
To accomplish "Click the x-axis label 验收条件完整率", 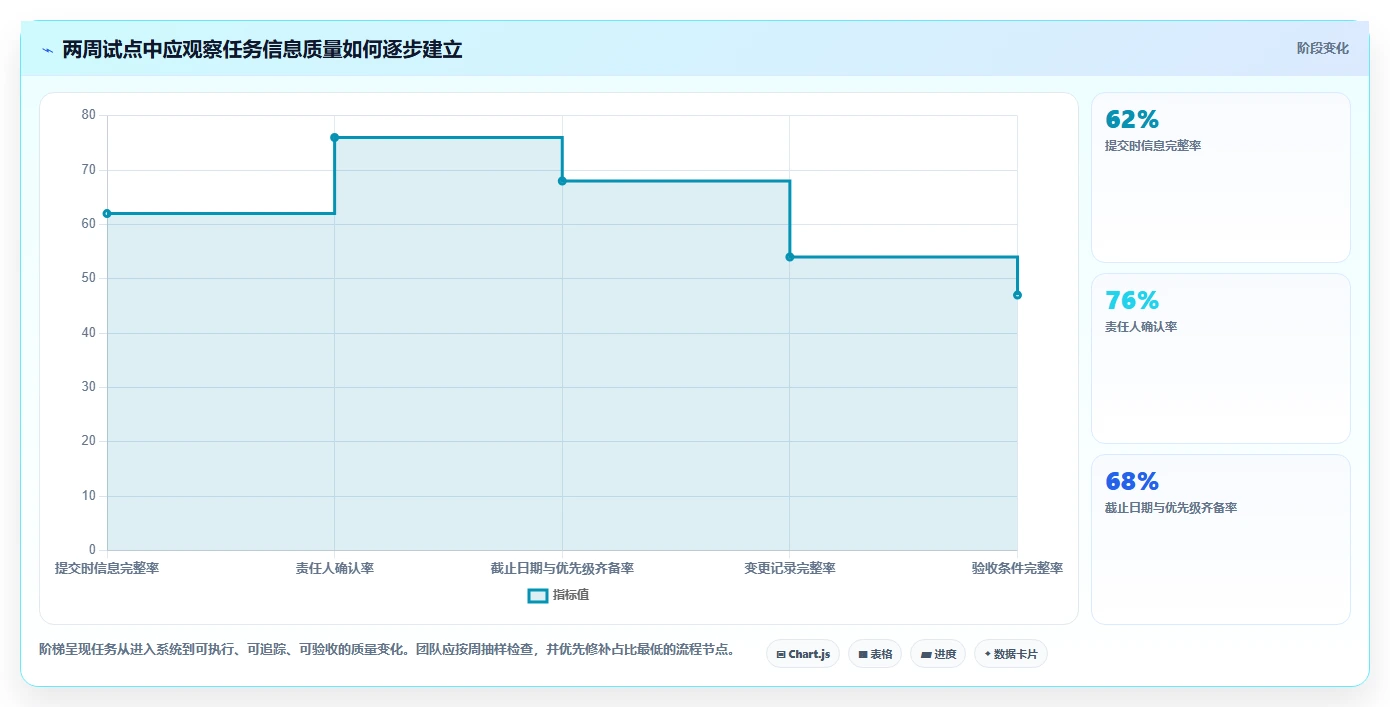I will (1017, 568).
